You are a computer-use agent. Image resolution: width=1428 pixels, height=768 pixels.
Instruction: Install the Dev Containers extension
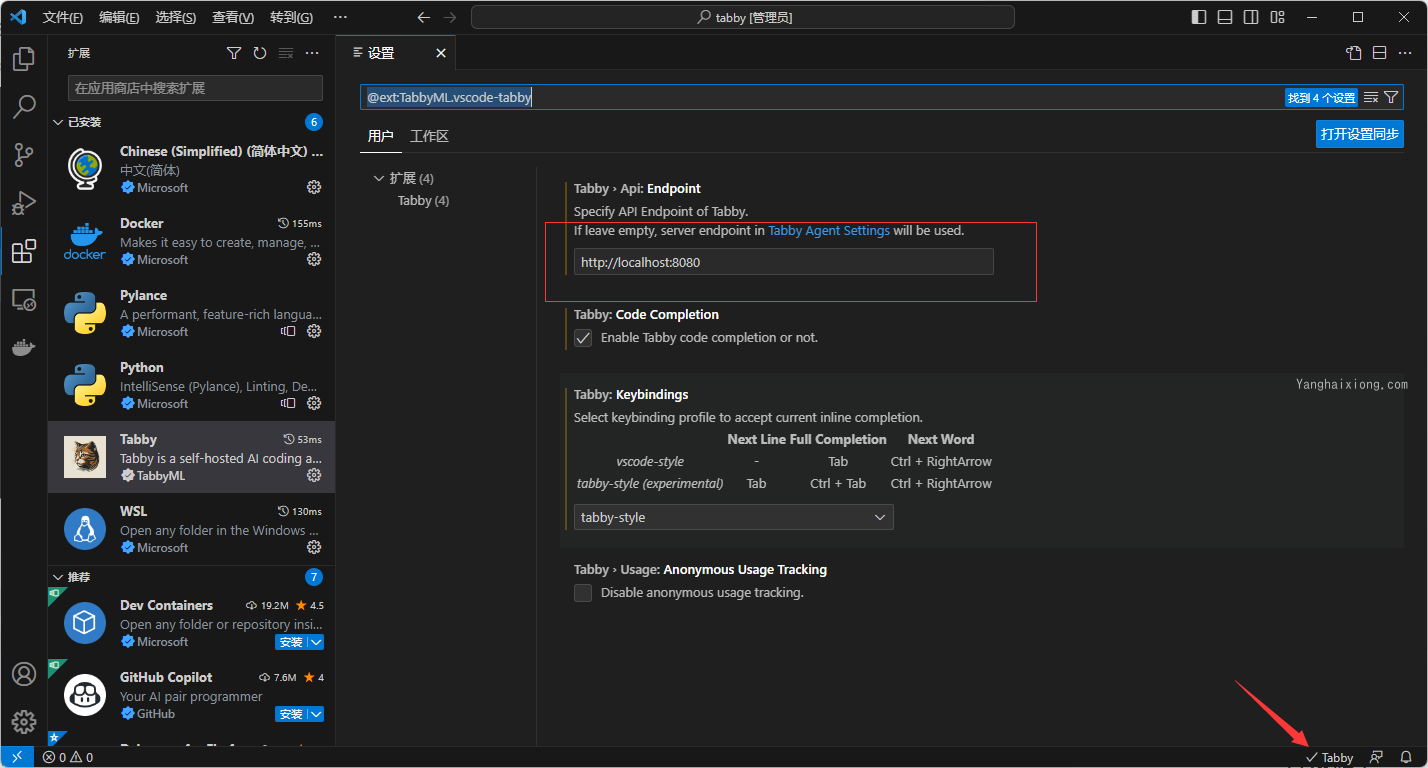click(x=291, y=642)
